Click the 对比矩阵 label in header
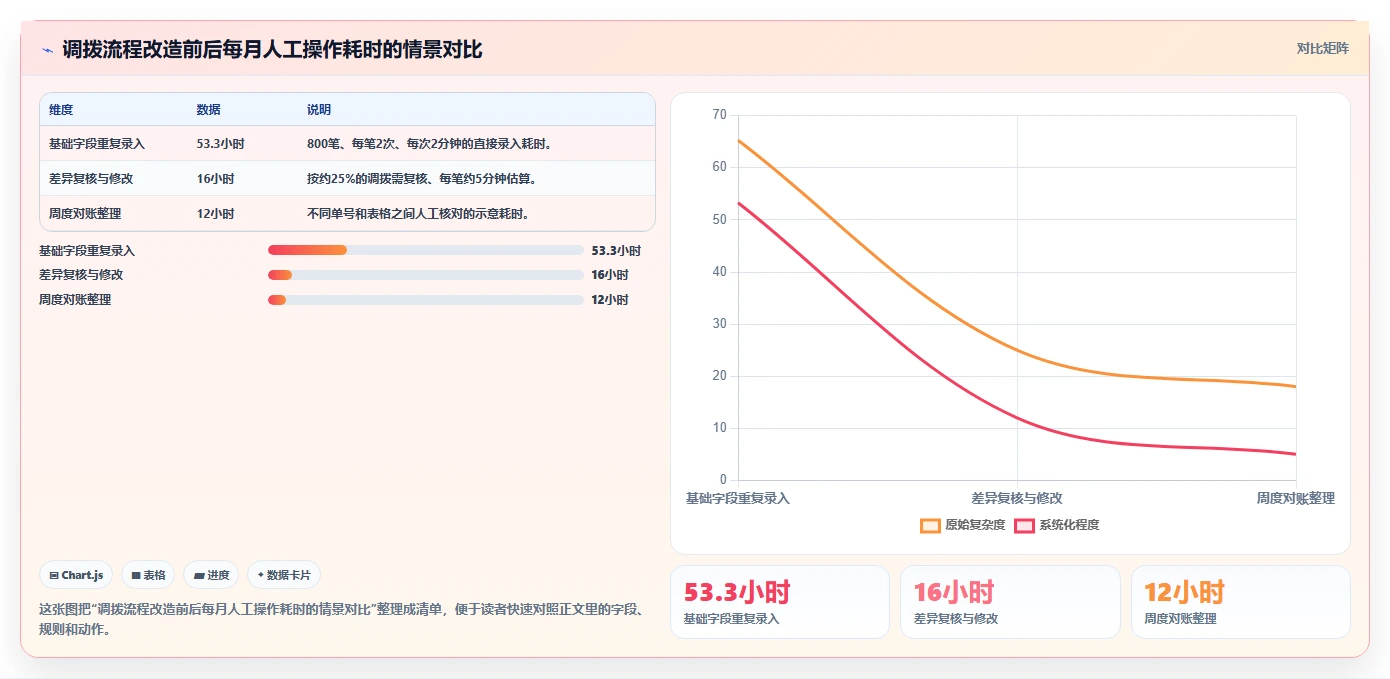Image resolution: width=1390 pixels, height=679 pixels. [x=1322, y=48]
